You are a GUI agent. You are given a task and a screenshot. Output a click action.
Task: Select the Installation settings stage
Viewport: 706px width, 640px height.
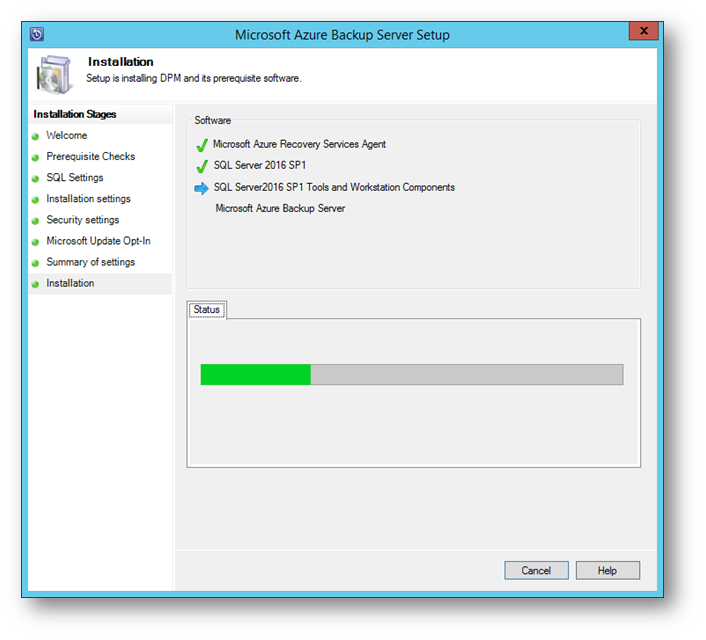pyautogui.click(x=88, y=199)
